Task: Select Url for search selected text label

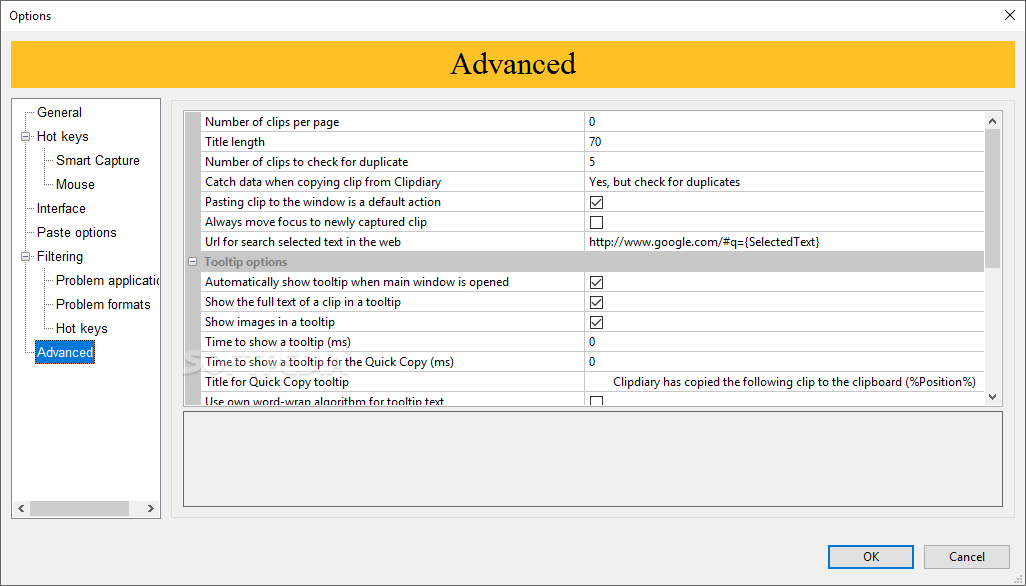Action: click(303, 242)
